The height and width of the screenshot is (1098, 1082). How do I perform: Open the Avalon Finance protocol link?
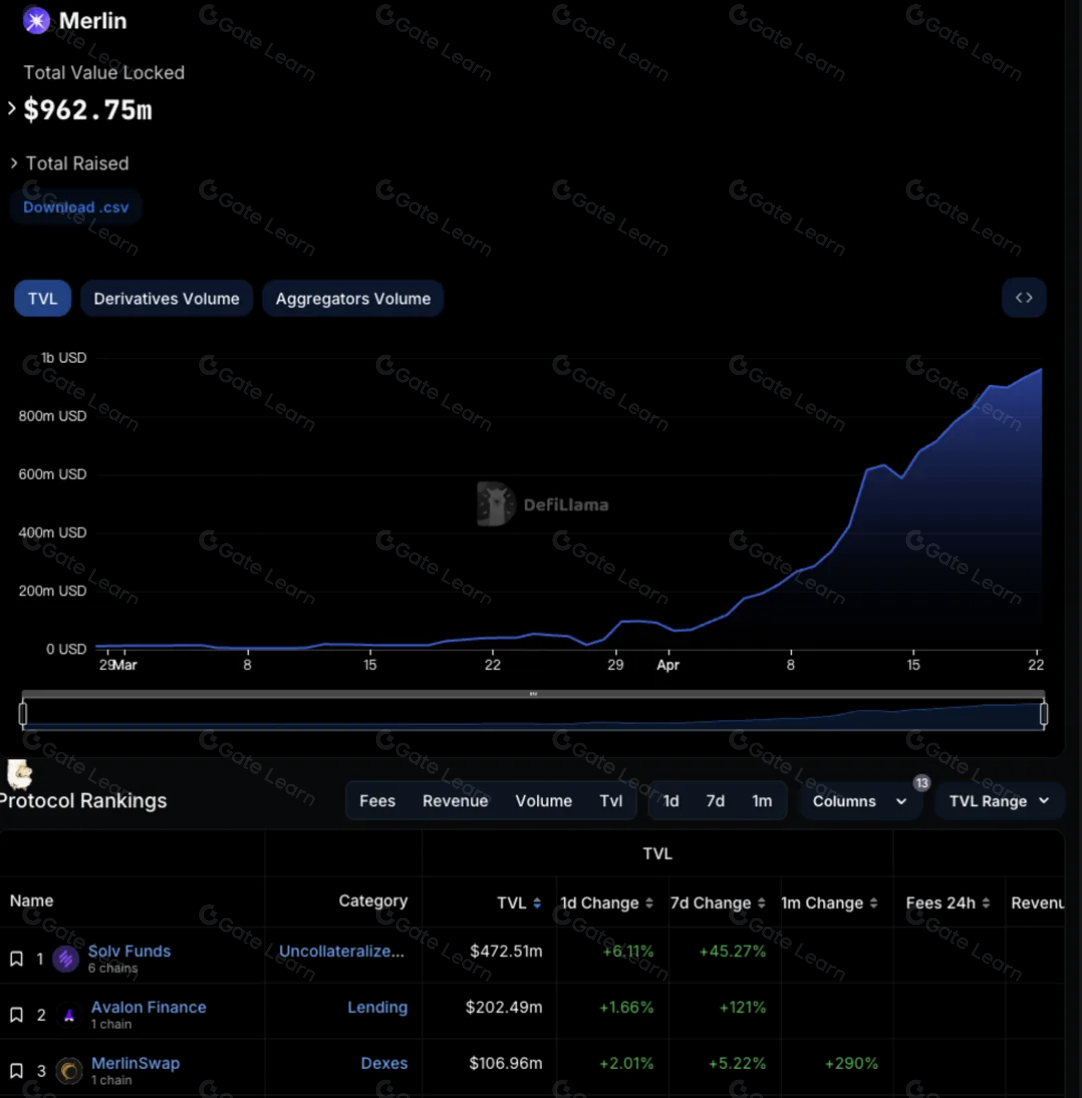tap(148, 1007)
